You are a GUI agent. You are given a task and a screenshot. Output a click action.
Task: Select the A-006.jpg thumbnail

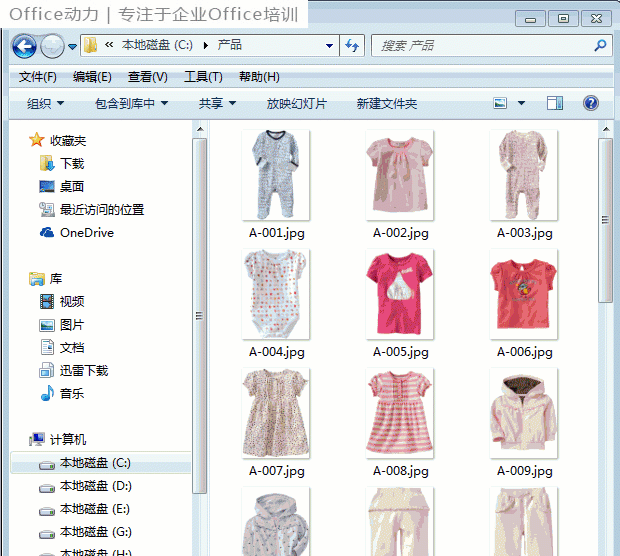[x=524, y=294]
